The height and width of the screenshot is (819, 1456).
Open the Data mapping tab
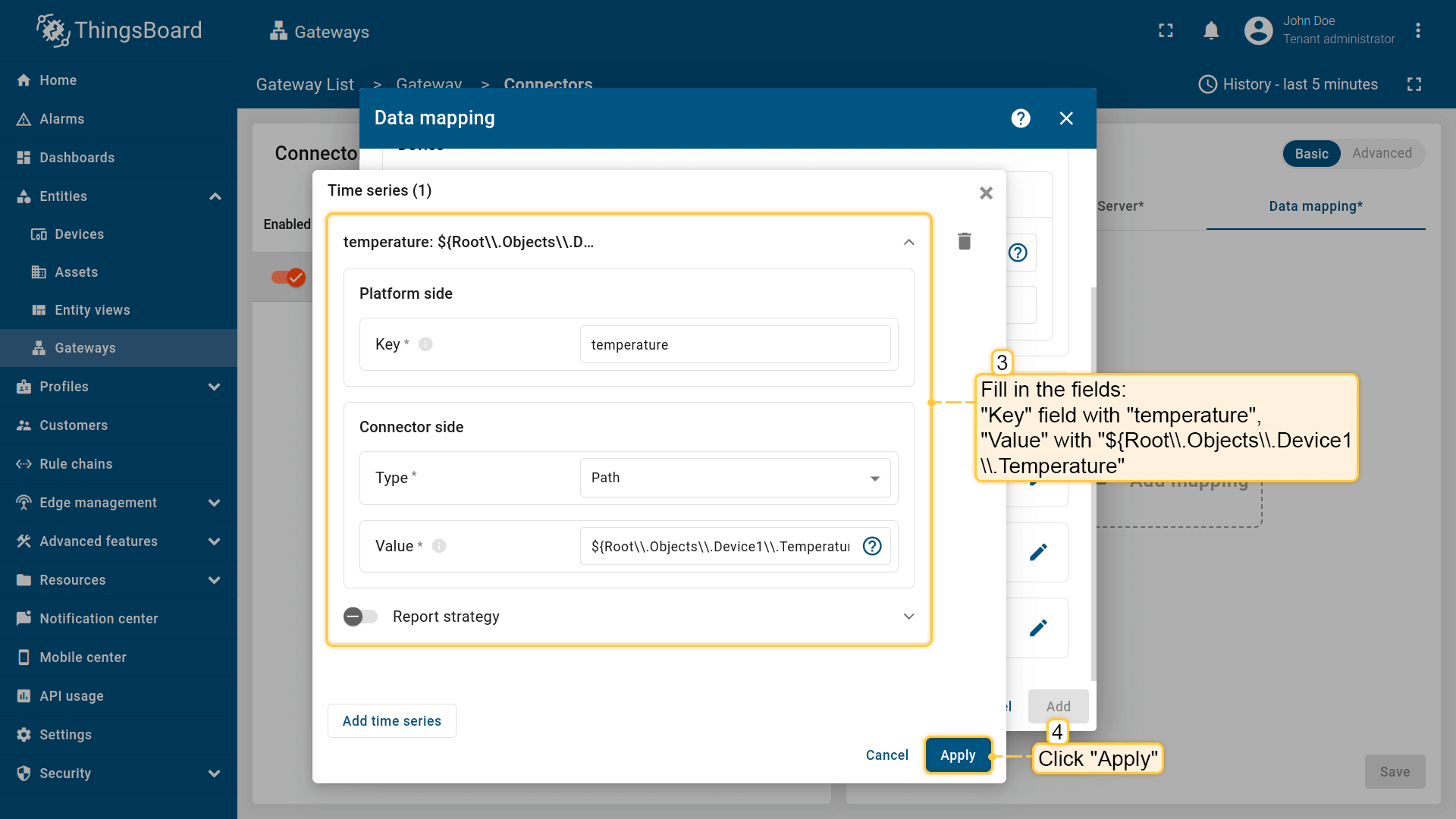tap(1316, 206)
